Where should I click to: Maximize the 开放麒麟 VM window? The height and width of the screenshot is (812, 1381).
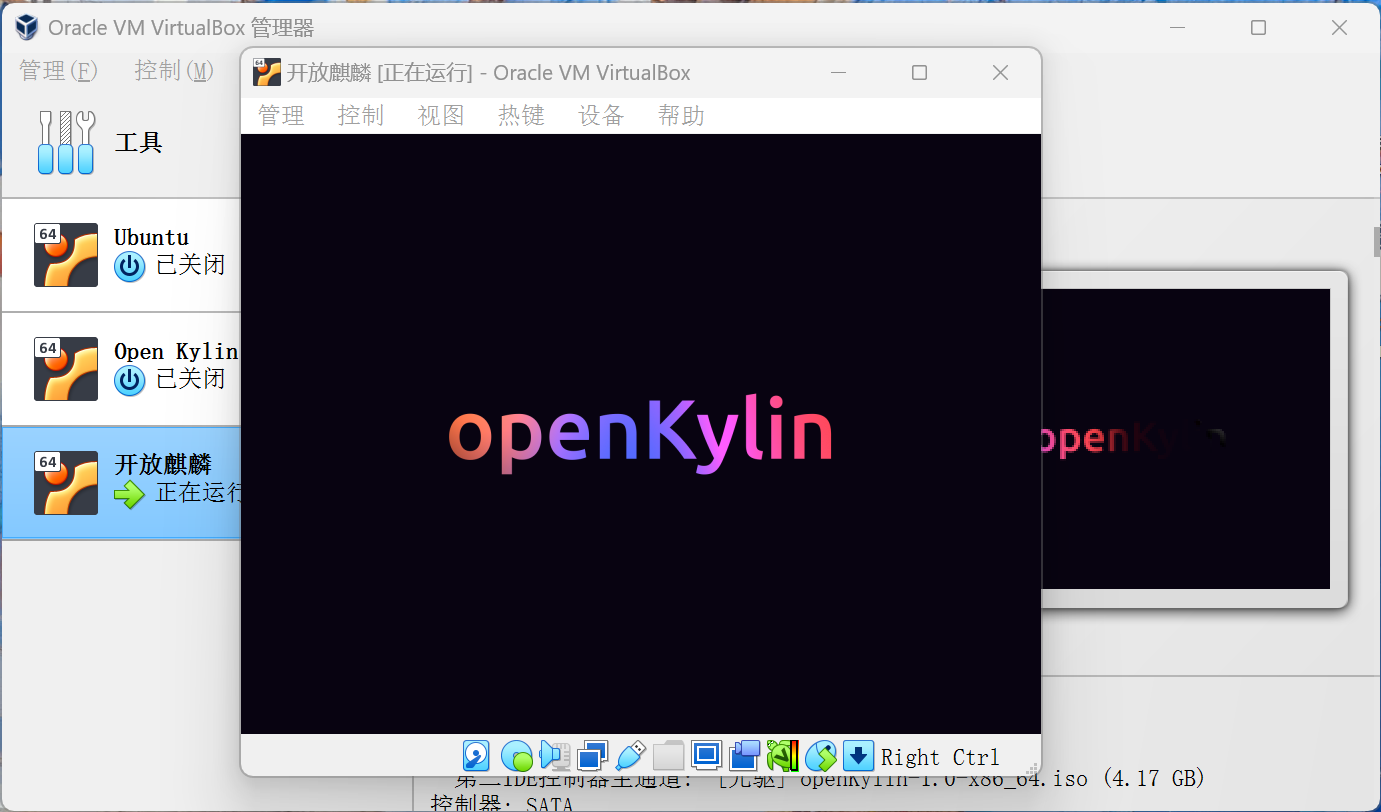pyautogui.click(x=919, y=72)
